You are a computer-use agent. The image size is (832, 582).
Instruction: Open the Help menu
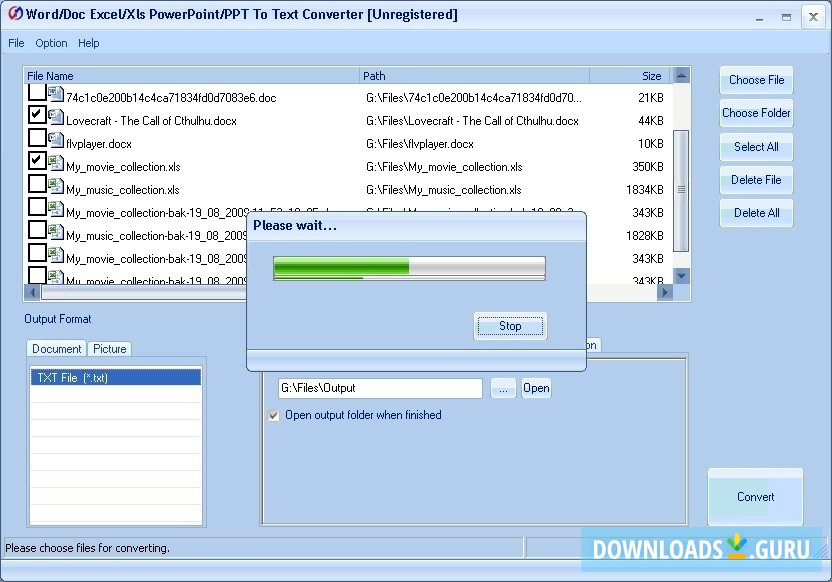pyautogui.click(x=89, y=43)
